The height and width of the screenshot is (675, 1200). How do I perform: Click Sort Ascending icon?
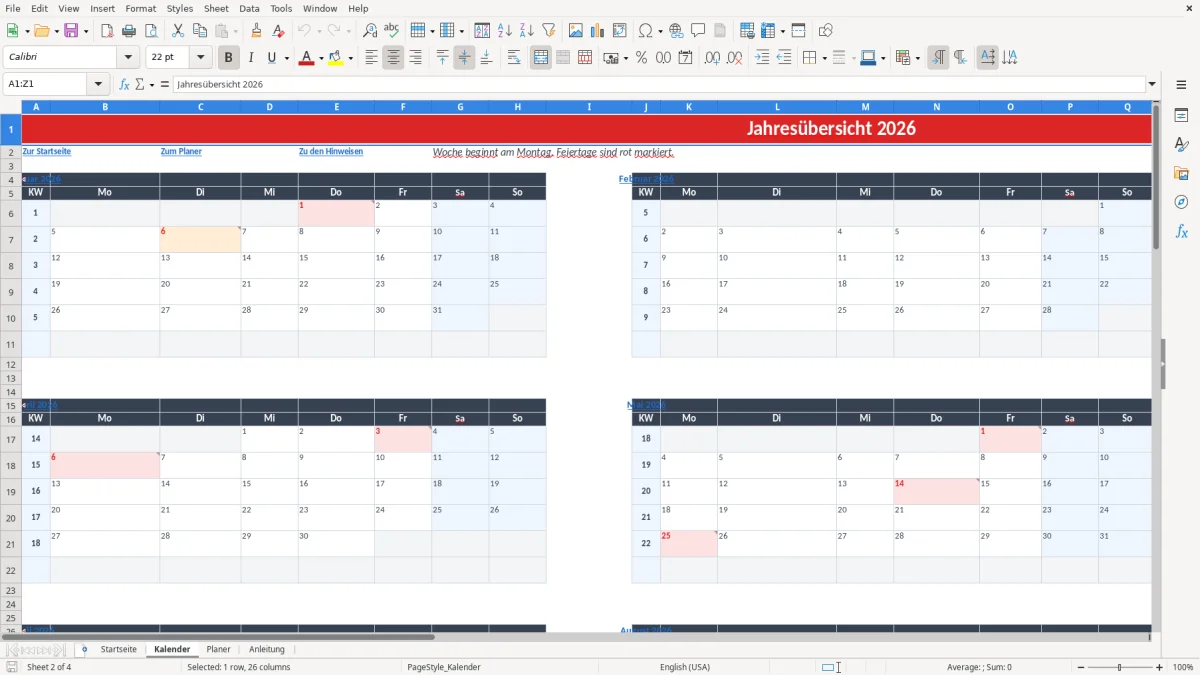point(504,31)
